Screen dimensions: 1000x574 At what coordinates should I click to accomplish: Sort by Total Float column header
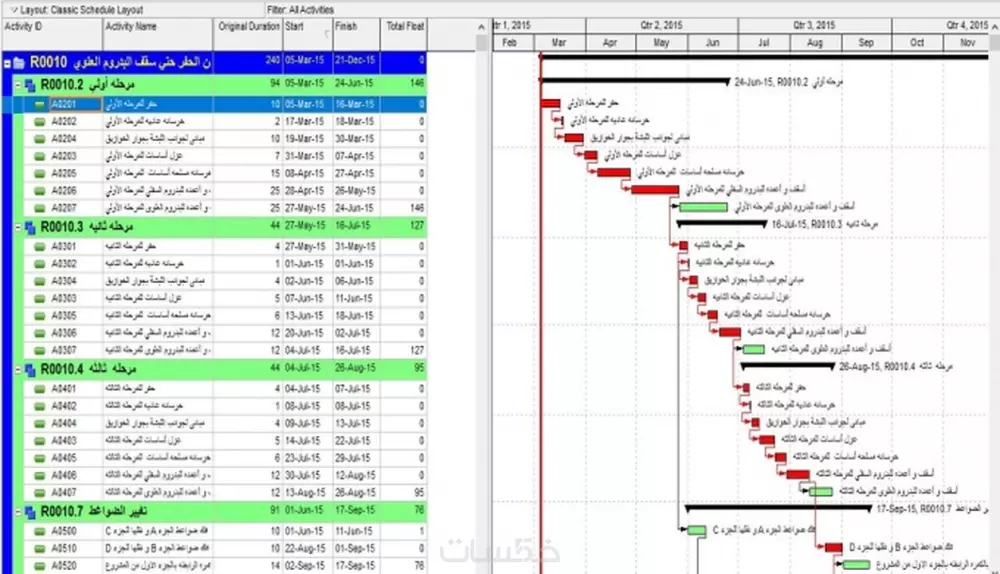(x=404, y=34)
